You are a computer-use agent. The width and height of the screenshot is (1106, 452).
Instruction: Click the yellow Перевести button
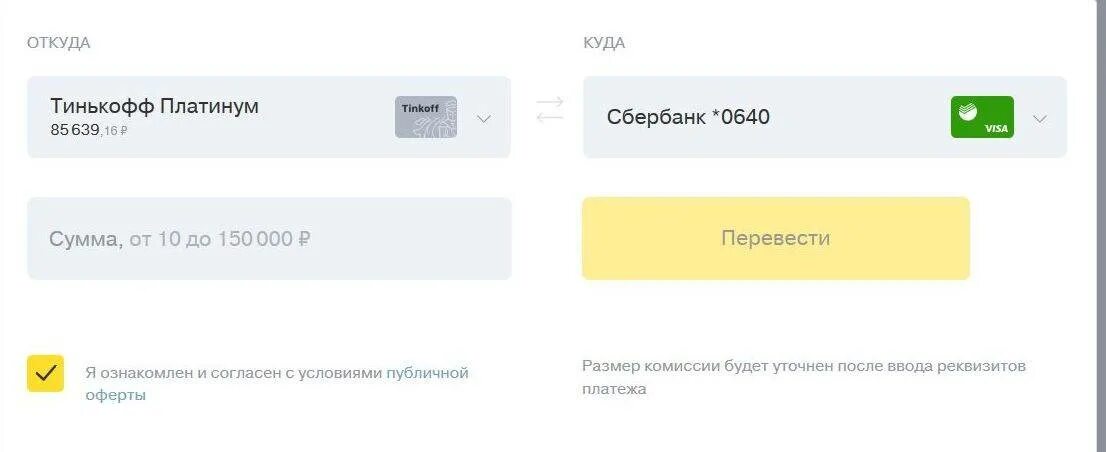point(776,238)
